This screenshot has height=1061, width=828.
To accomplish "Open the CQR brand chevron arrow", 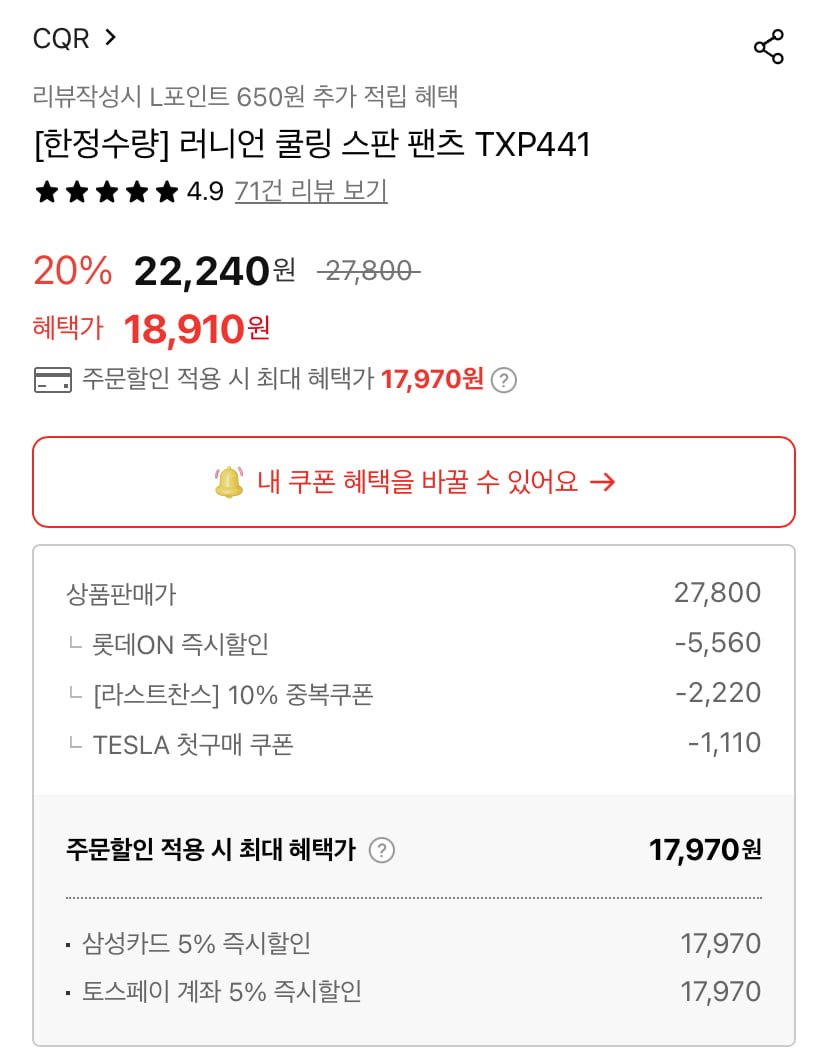I will (111, 38).
